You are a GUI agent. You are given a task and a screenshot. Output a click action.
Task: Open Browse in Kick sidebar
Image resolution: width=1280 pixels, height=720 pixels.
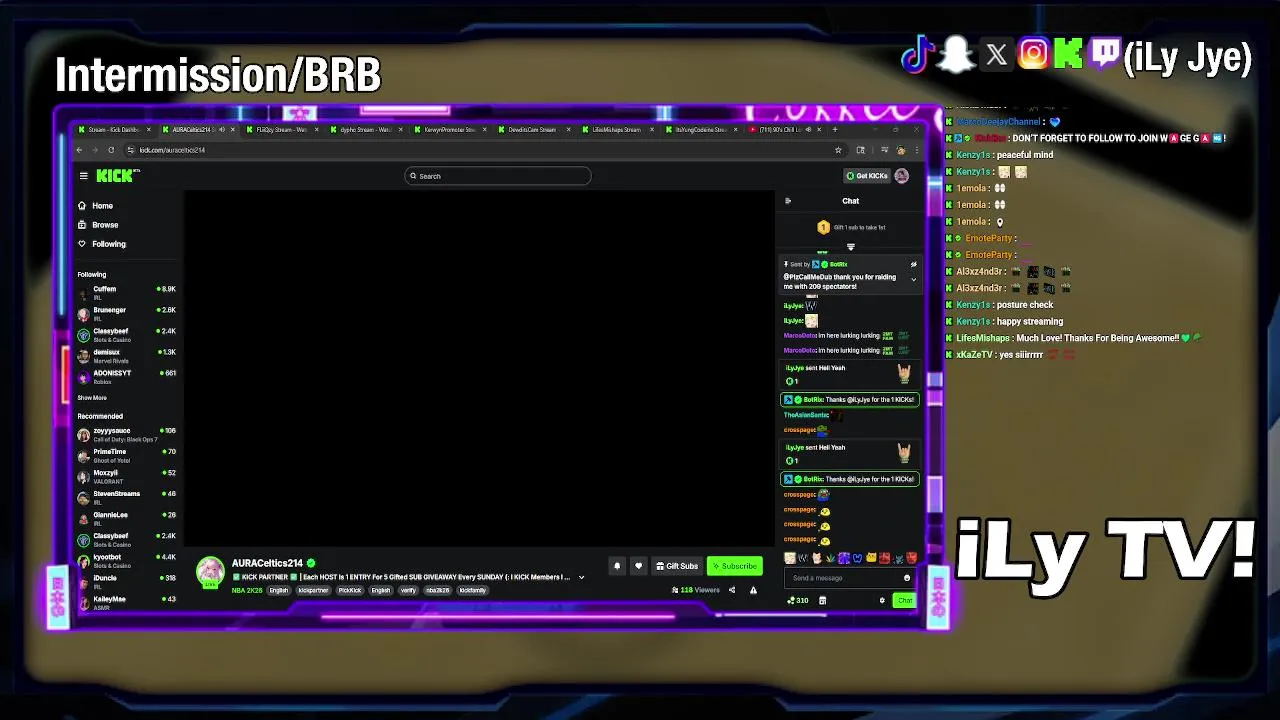click(98, 225)
